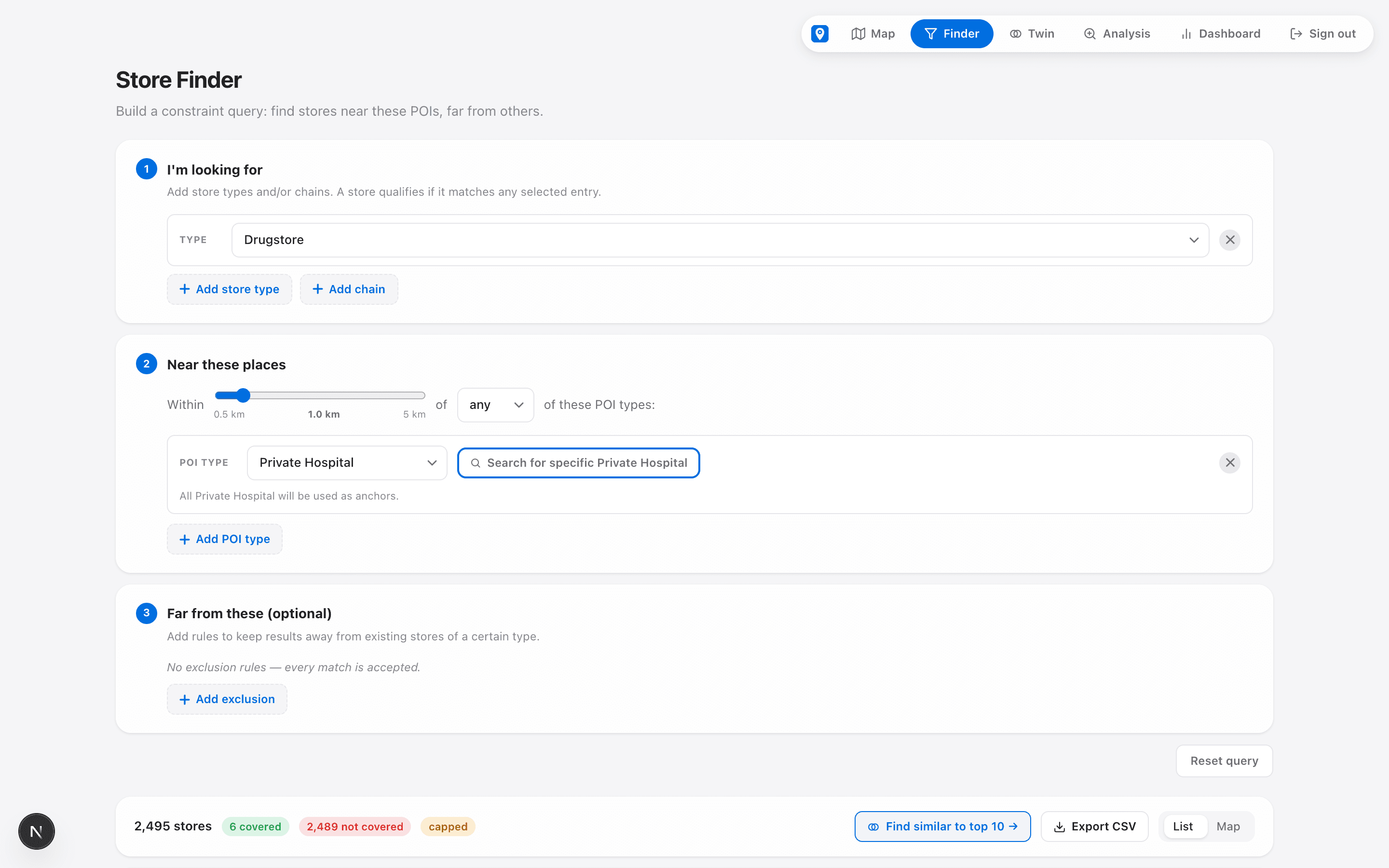Remove the Drugstore type row
Screen dimensions: 1389x868
coord(1230,240)
